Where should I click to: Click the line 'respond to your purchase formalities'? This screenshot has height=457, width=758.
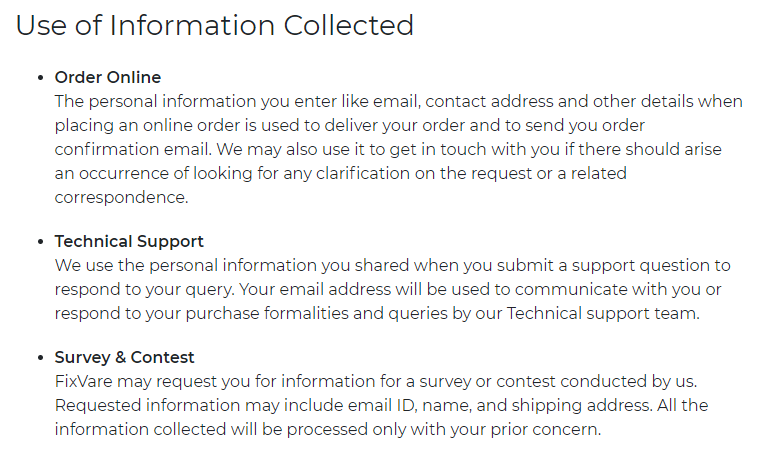(377, 313)
